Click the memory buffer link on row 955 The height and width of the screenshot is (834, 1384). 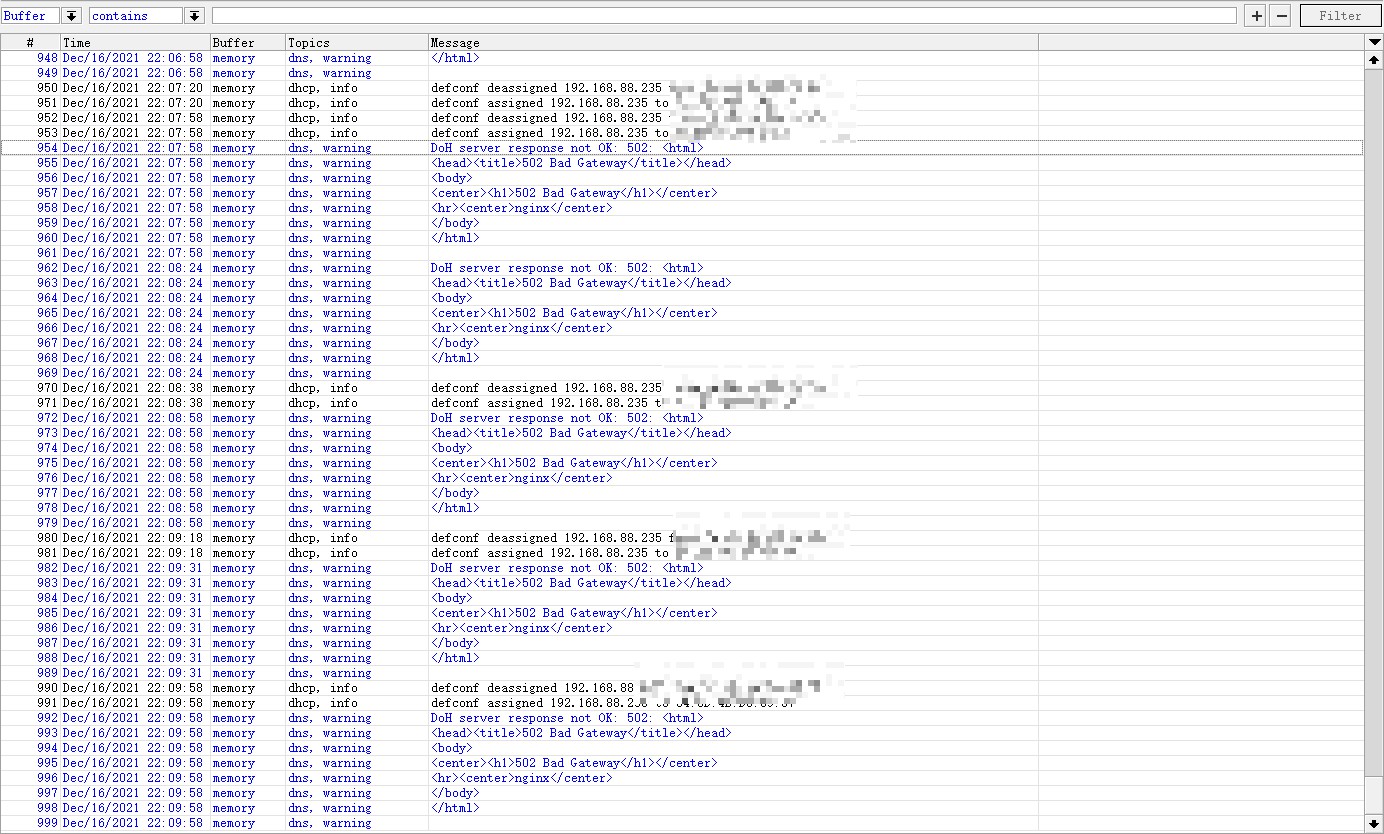(x=233, y=162)
